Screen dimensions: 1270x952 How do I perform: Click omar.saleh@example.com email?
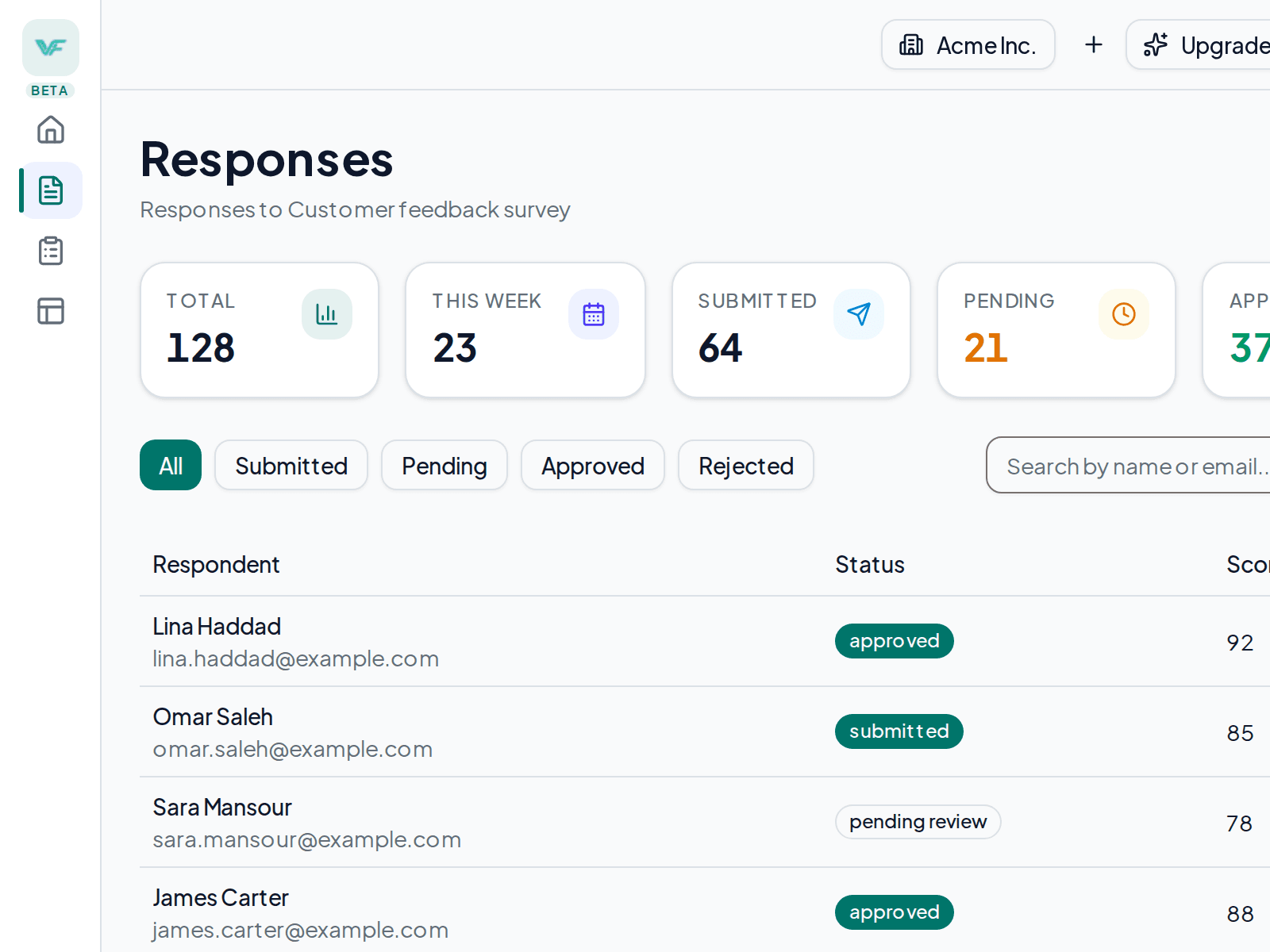pos(293,749)
